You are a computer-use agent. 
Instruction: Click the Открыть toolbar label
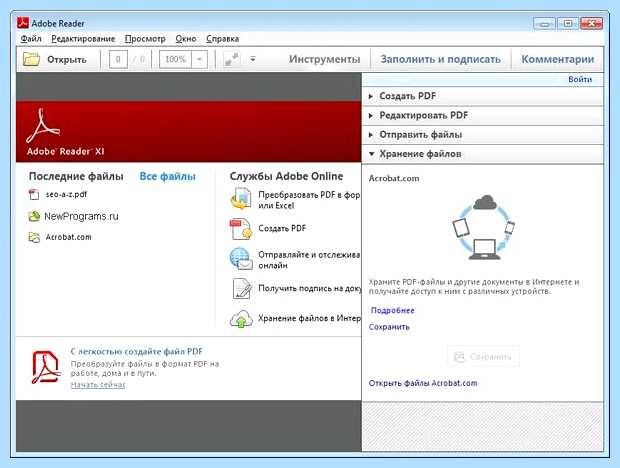(x=67, y=60)
